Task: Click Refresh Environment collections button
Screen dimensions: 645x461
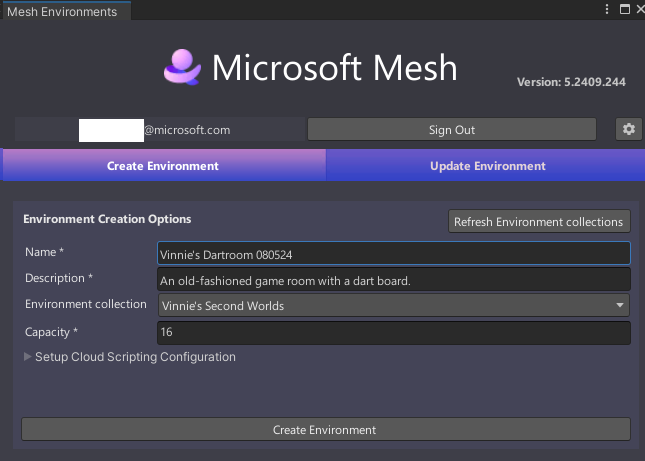Action: coord(539,222)
